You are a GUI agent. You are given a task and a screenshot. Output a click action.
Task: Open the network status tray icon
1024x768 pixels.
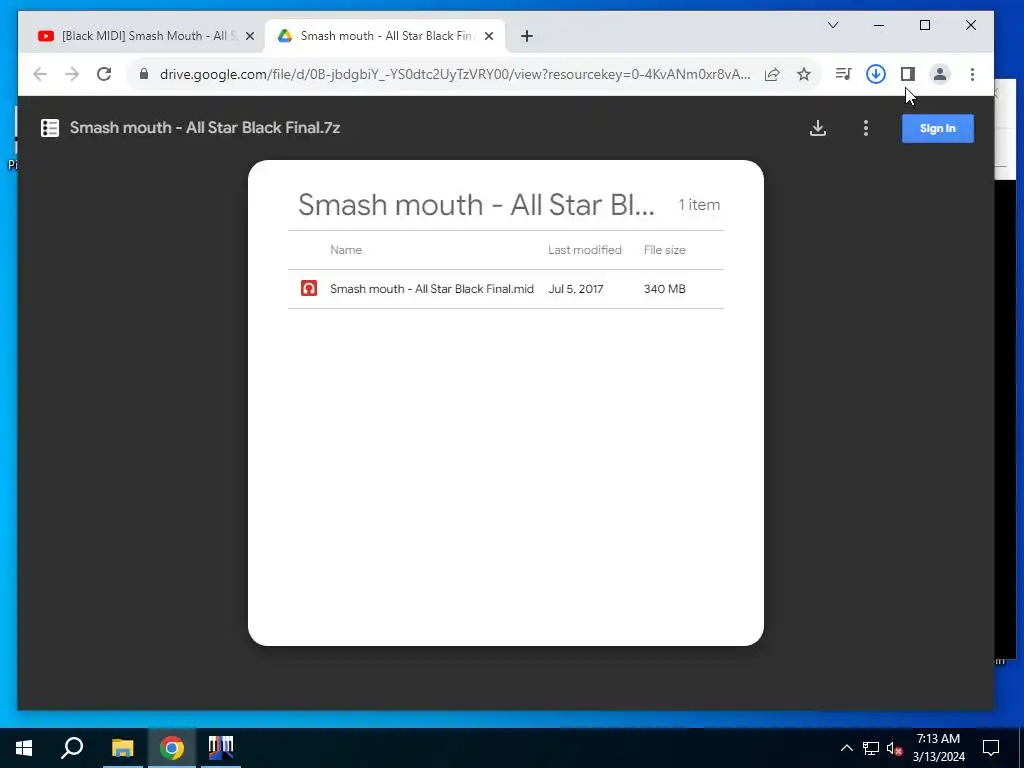pos(871,748)
